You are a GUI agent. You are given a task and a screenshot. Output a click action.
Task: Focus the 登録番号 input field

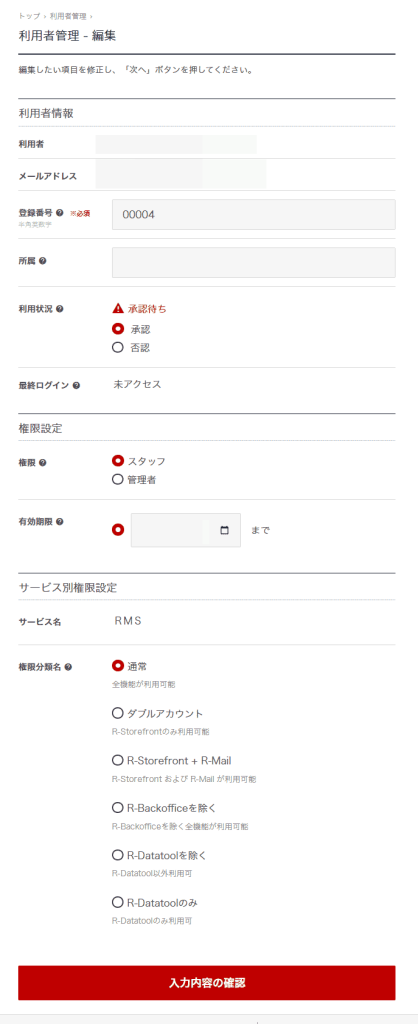[254, 214]
